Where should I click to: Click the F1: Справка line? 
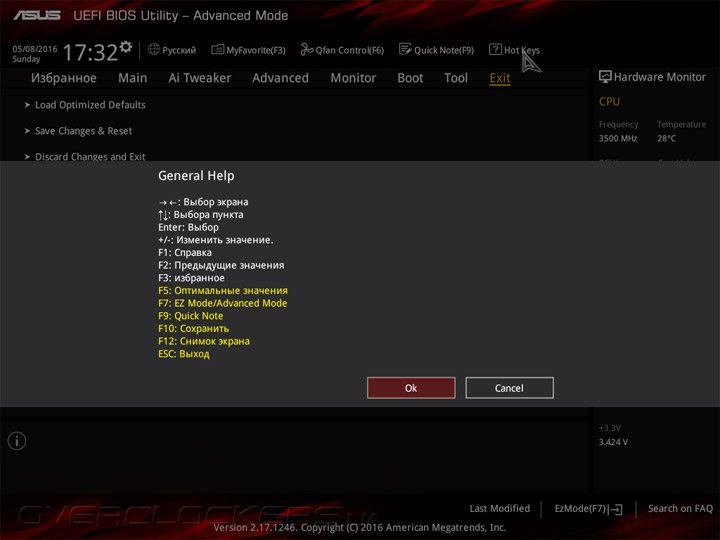(185, 253)
